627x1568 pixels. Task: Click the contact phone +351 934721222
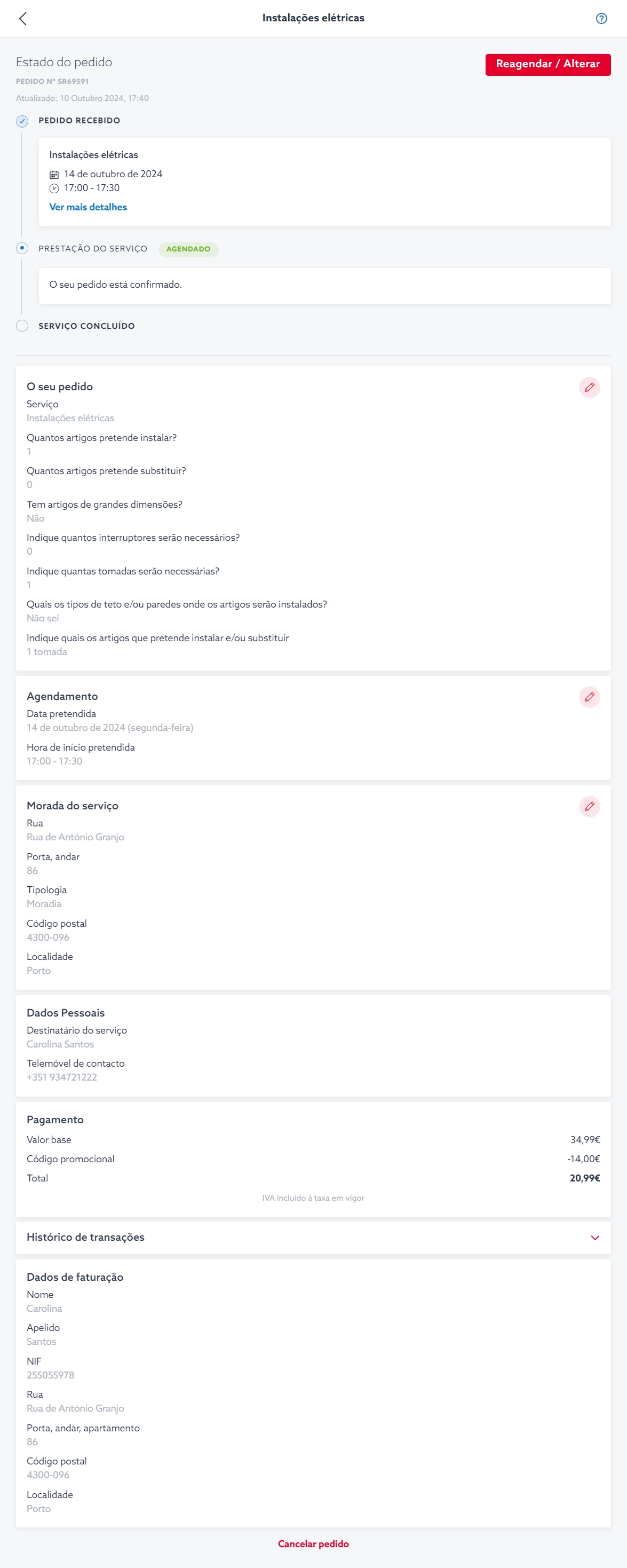62,1077
